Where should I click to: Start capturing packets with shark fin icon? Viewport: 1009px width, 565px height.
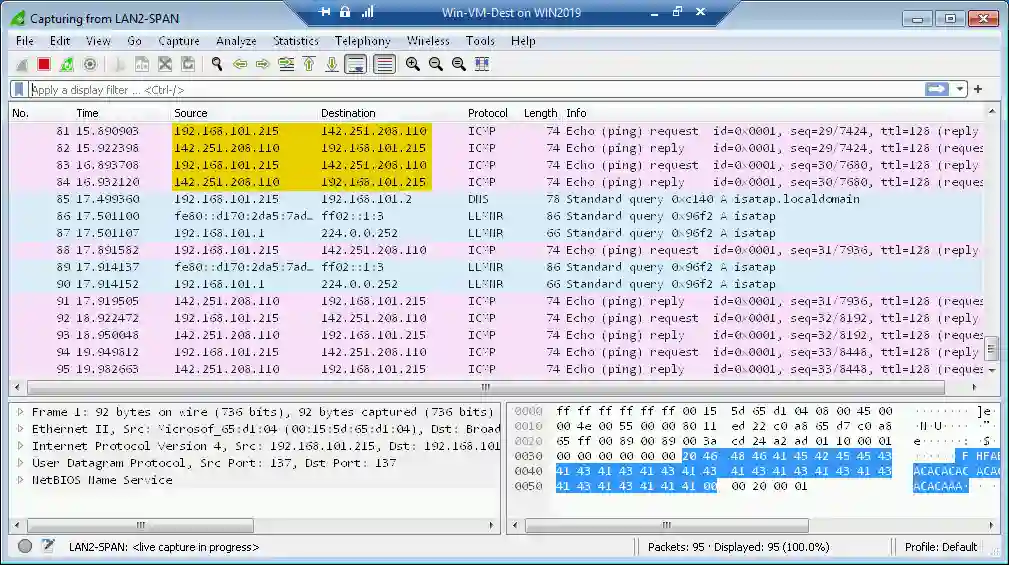point(21,64)
